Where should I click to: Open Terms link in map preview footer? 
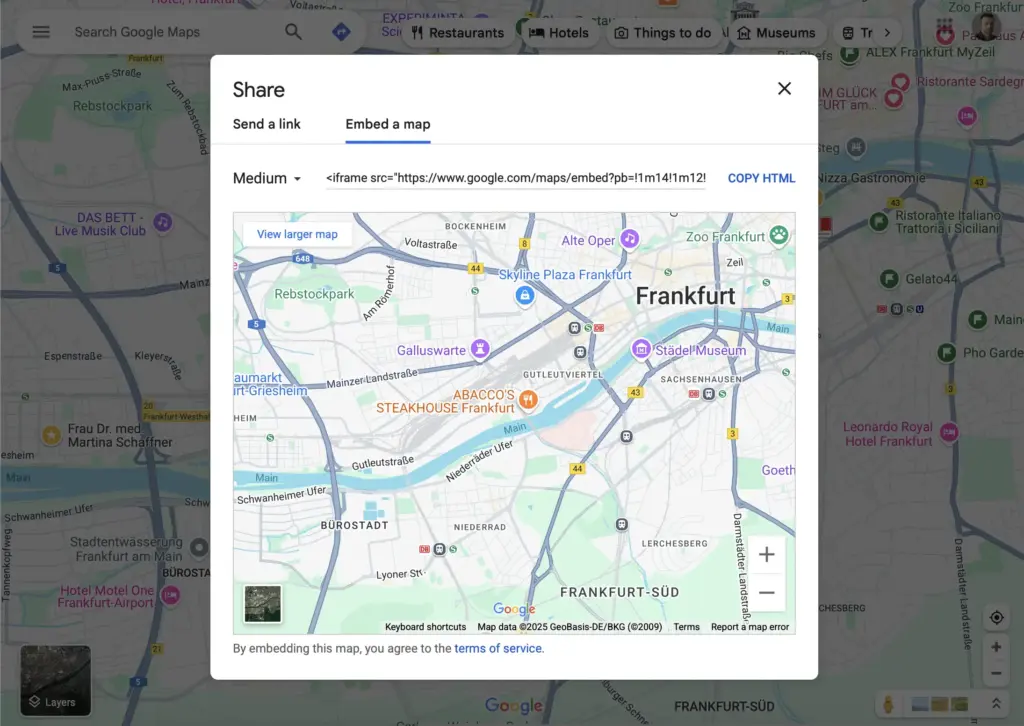(686, 627)
